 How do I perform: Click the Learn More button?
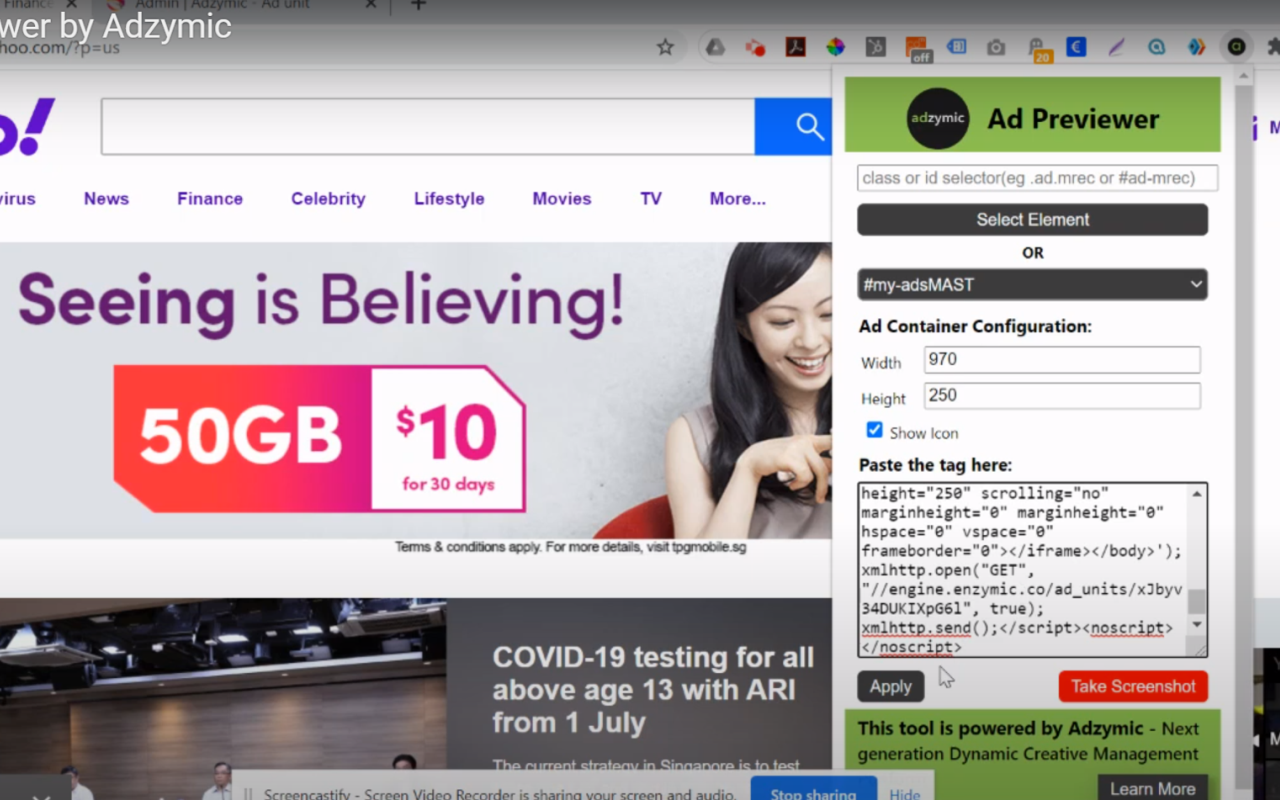[1152, 788]
